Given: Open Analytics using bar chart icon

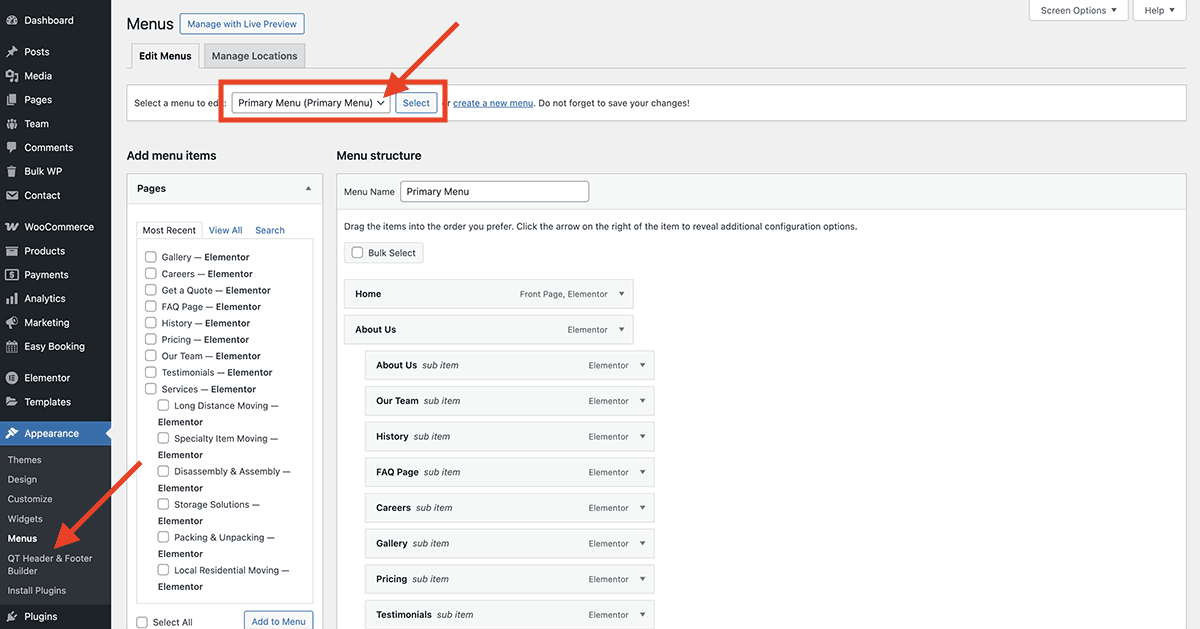Looking at the screenshot, I should (x=12, y=299).
